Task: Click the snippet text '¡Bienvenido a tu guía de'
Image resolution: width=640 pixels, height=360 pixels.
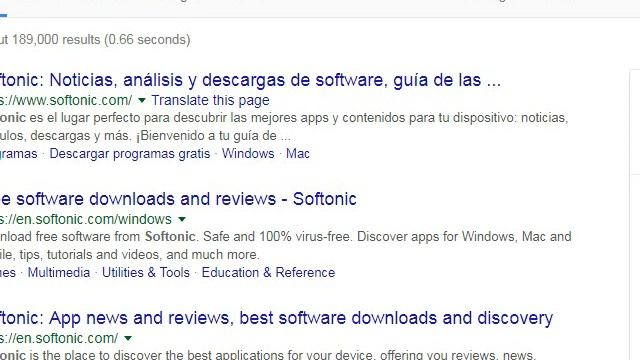Action: 207,136
